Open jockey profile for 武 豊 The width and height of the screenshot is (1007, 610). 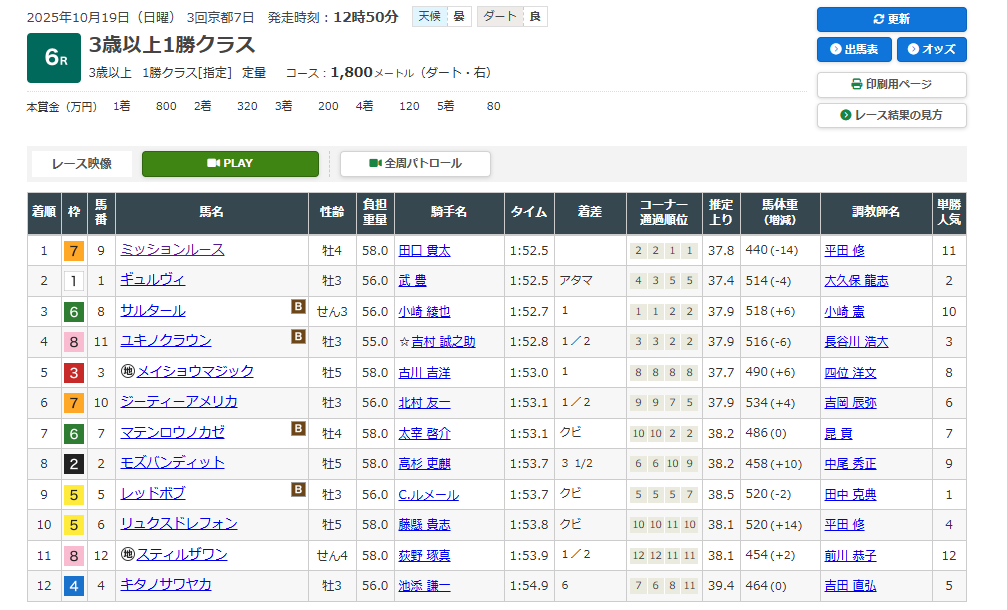411,281
